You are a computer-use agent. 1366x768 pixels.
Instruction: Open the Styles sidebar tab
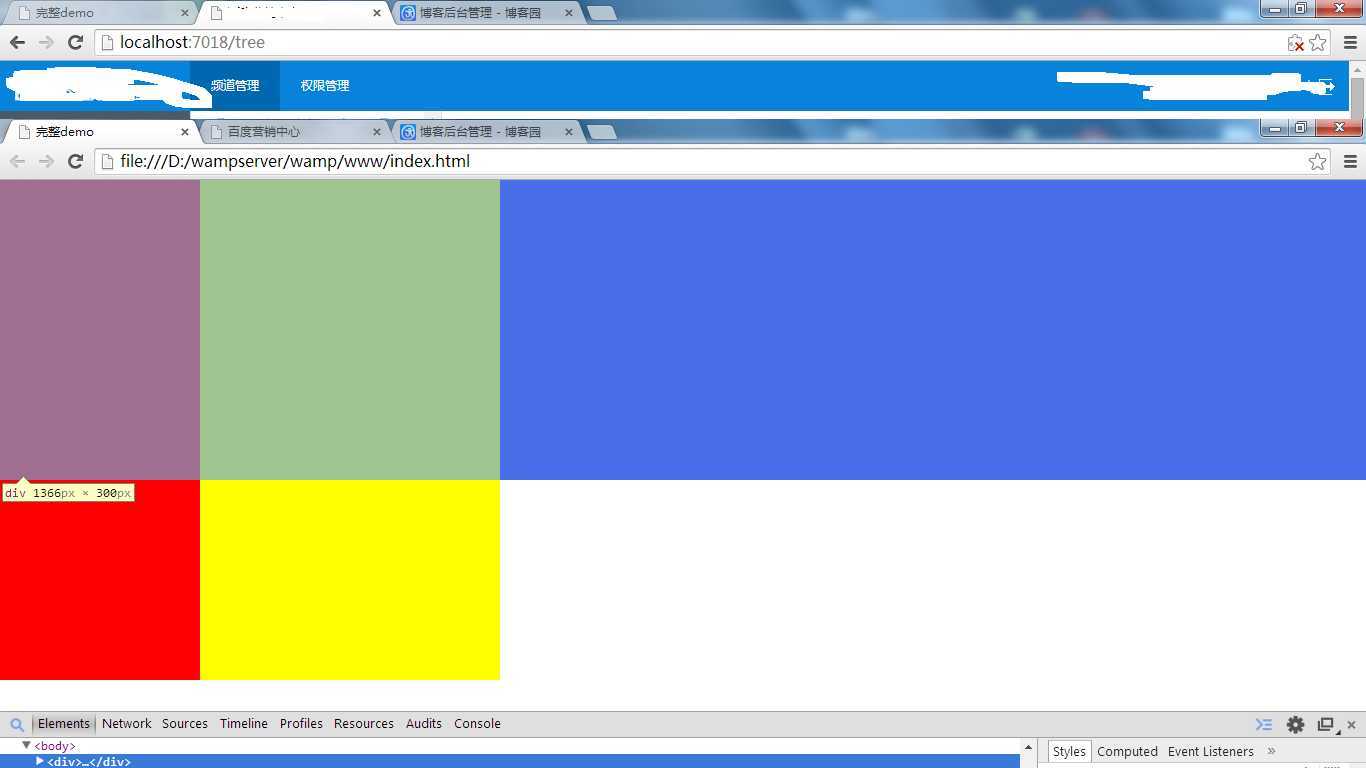[1069, 751]
